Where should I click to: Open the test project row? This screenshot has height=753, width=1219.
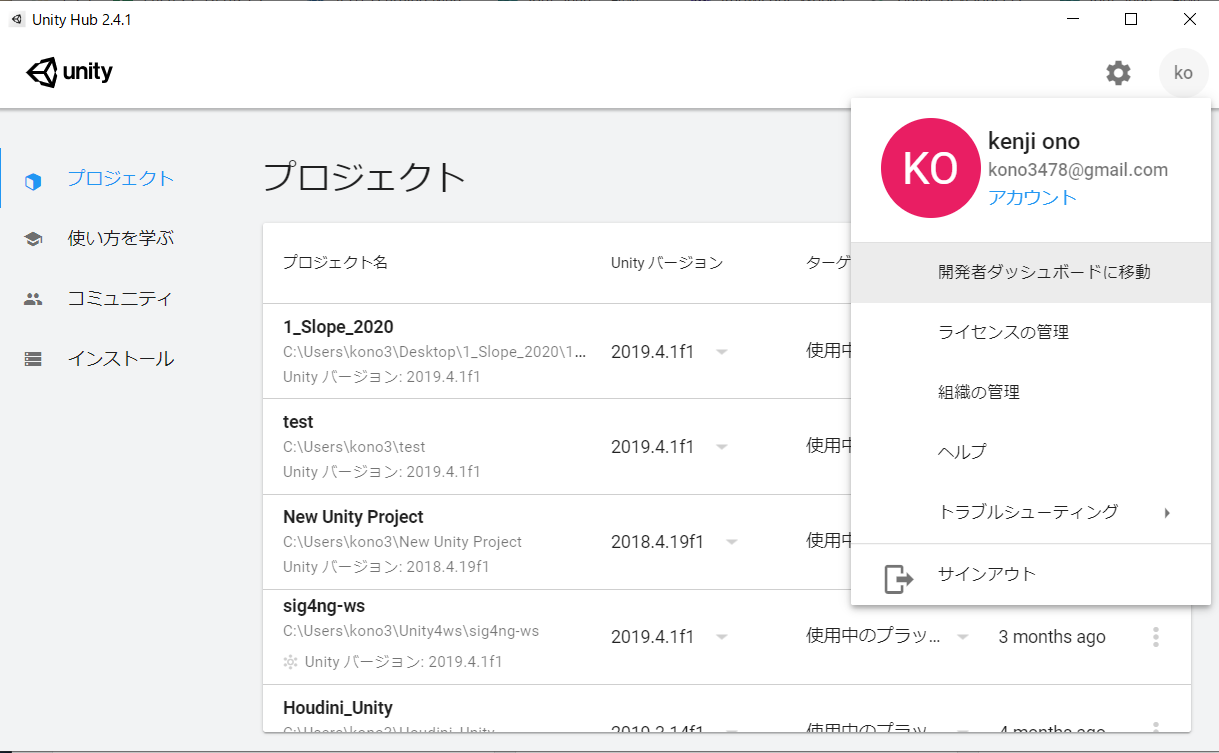298,422
